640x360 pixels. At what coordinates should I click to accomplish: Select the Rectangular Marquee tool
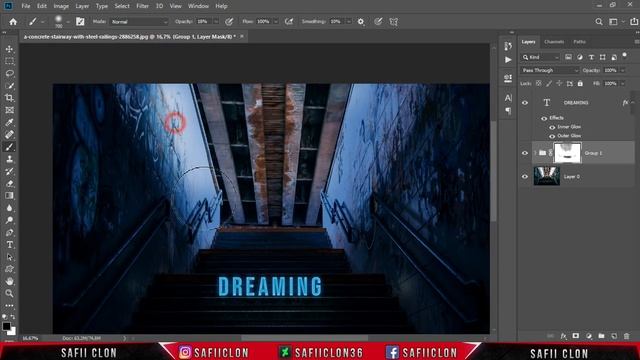click(9, 61)
